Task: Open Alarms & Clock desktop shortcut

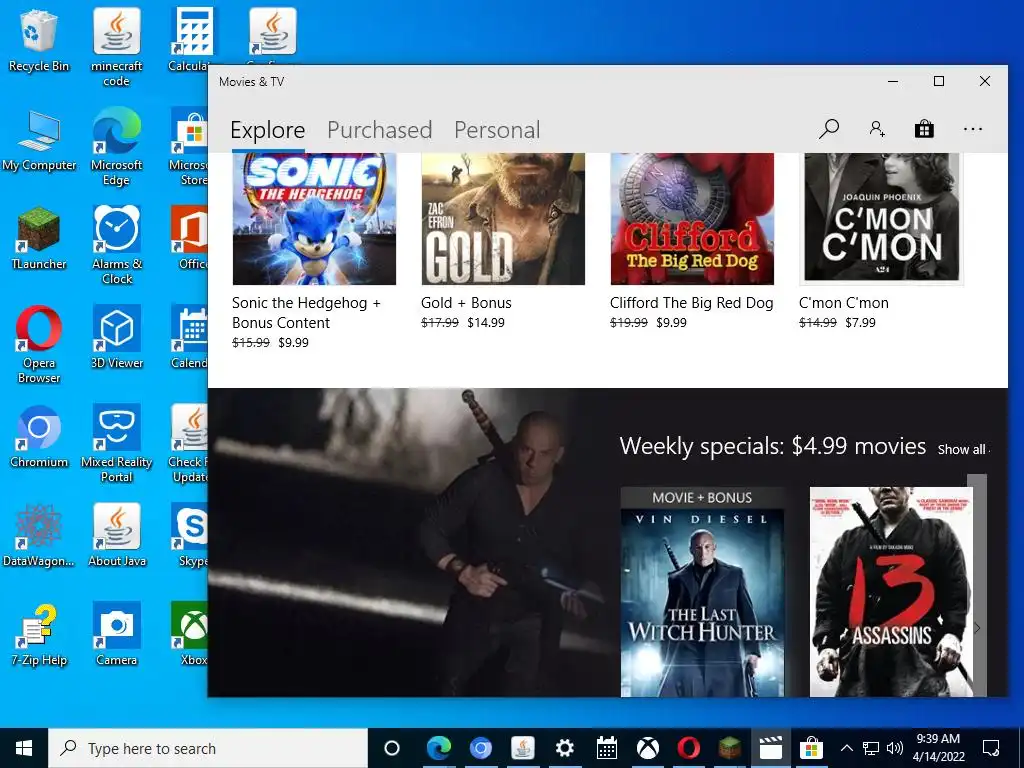Action: coord(116,246)
